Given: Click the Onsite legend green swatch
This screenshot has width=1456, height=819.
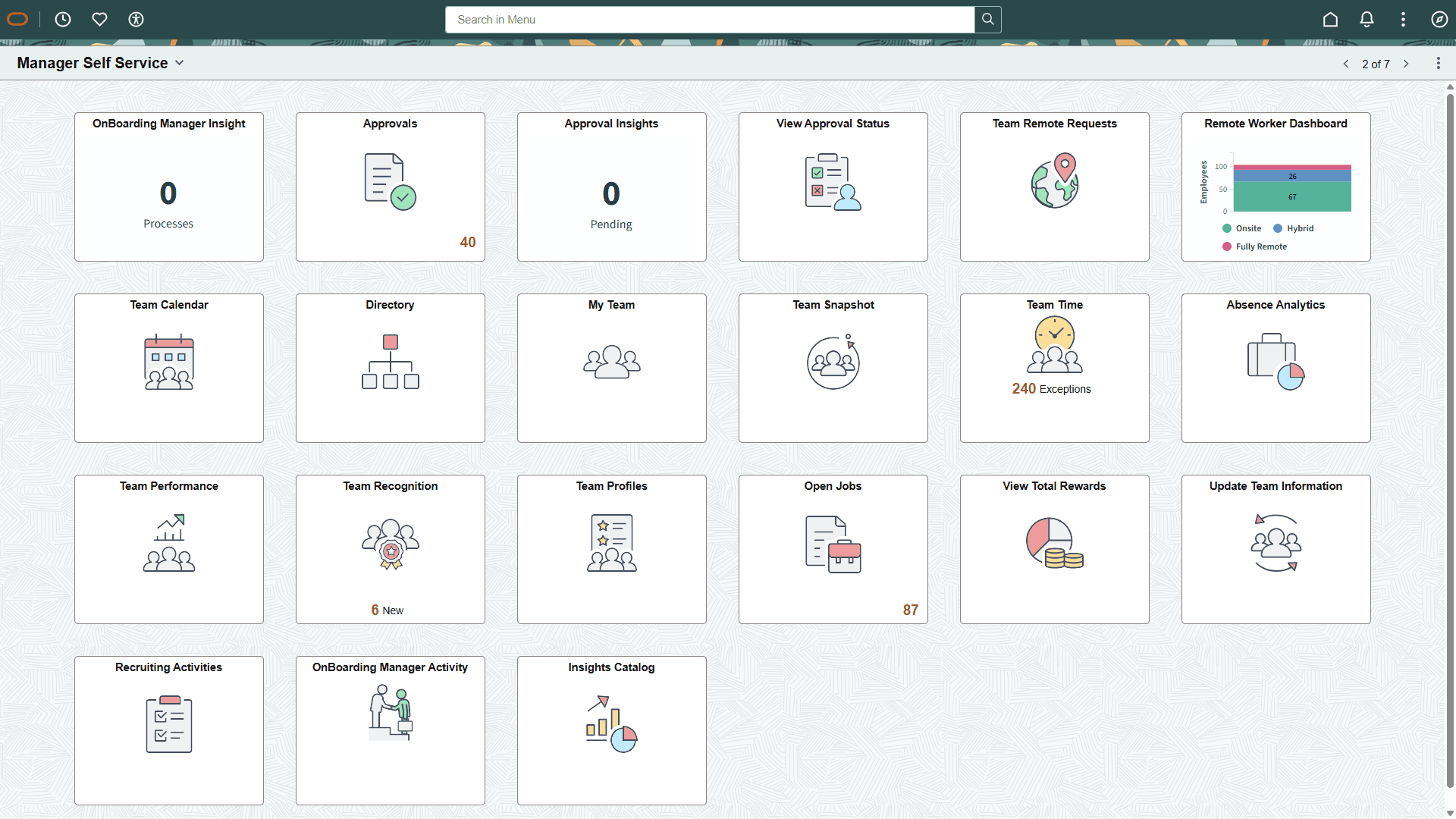Looking at the screenshot, I should click(x=1226, y=228).
